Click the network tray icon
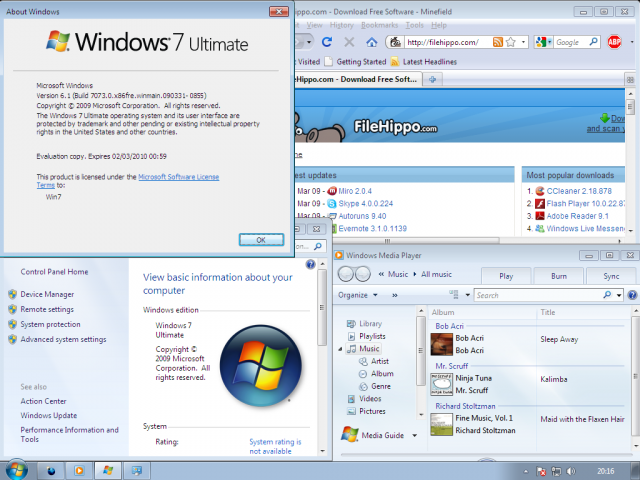This screenshot has height=480, width=640. point(556,471)
